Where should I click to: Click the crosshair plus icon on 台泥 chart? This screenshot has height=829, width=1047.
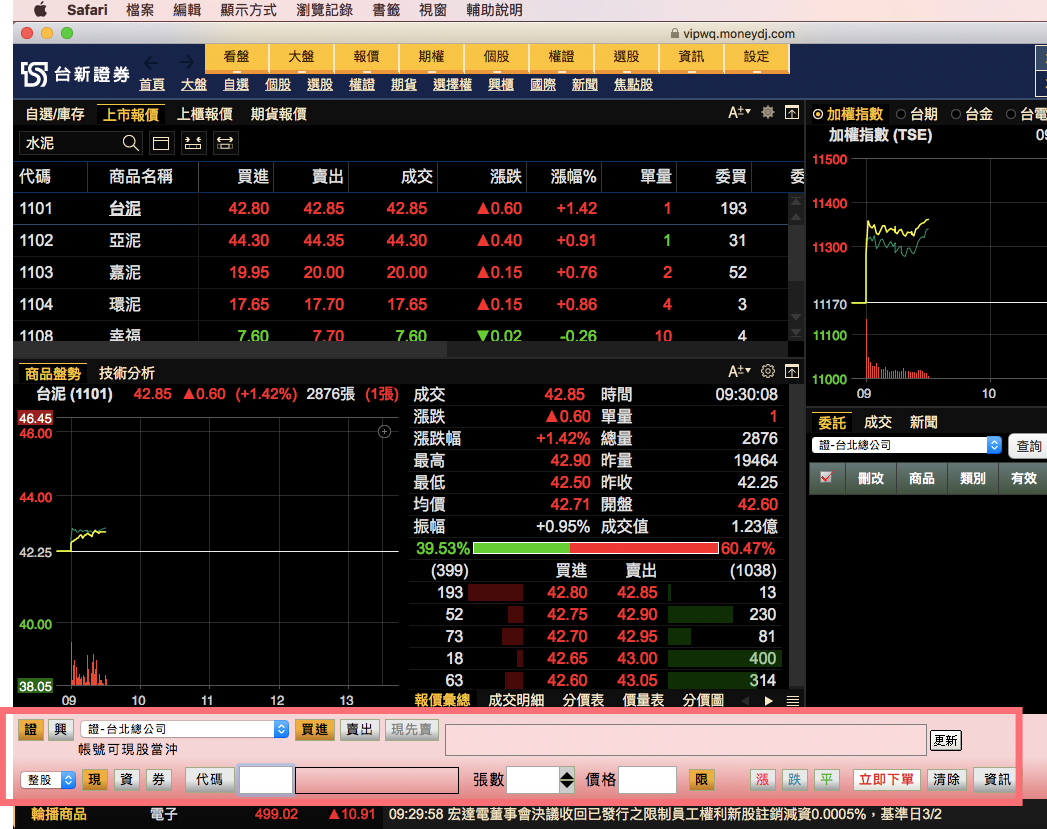click(x=385, y=431)
